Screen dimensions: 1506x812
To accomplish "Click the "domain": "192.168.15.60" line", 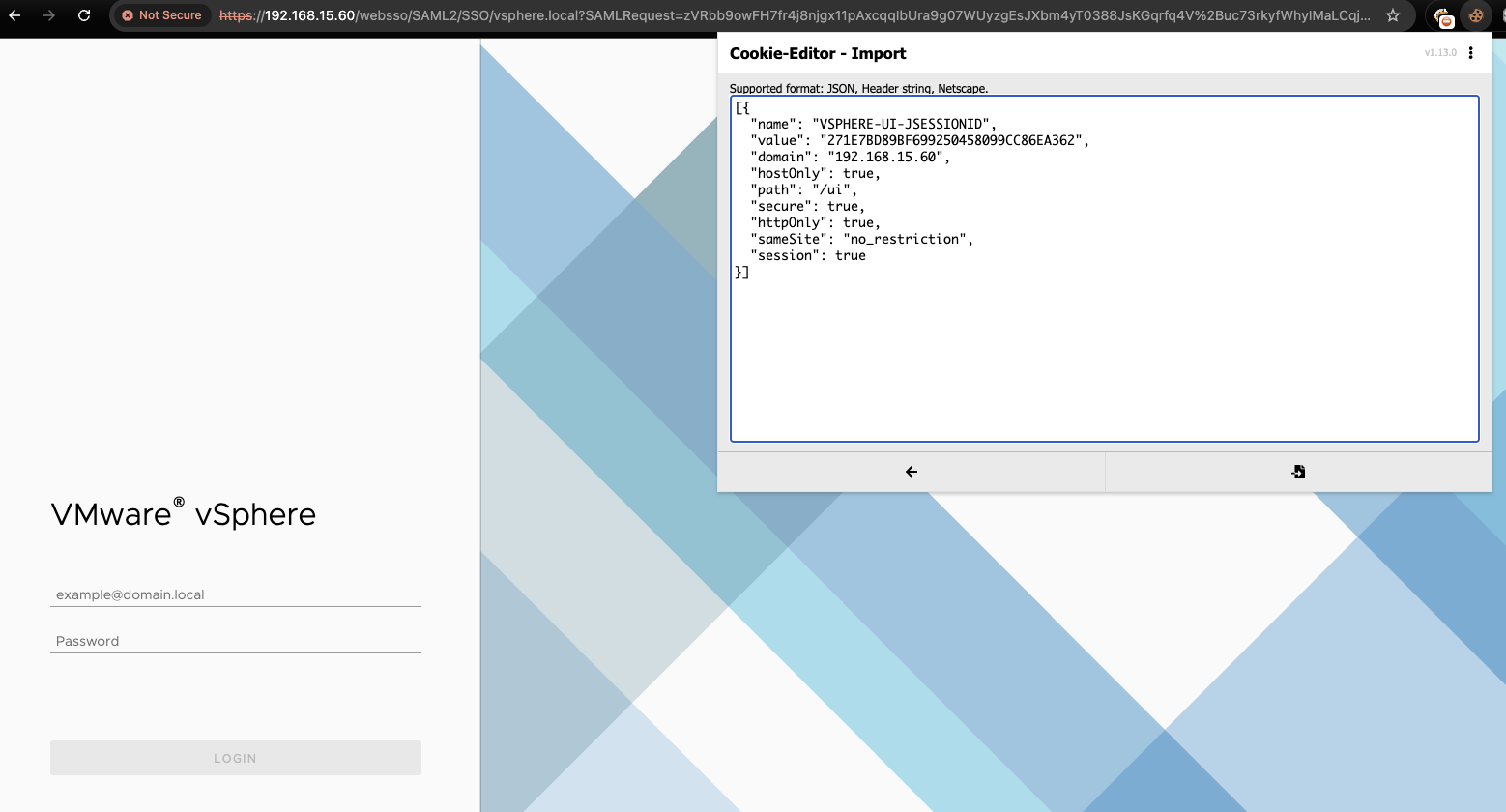I will [850, 157].
